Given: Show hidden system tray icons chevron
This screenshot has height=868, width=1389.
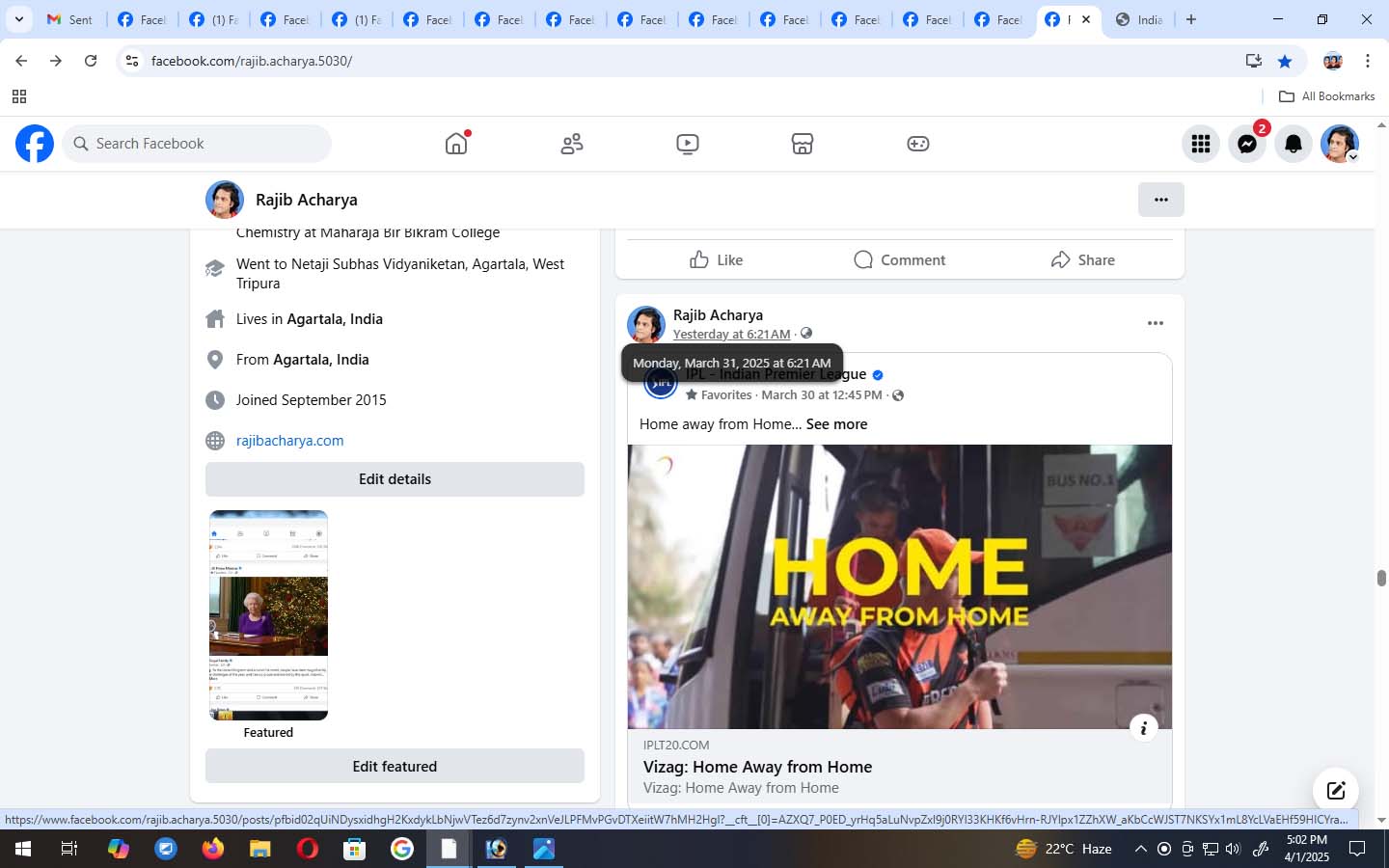Looking at the screenshot, I should tap(1140, 849).
